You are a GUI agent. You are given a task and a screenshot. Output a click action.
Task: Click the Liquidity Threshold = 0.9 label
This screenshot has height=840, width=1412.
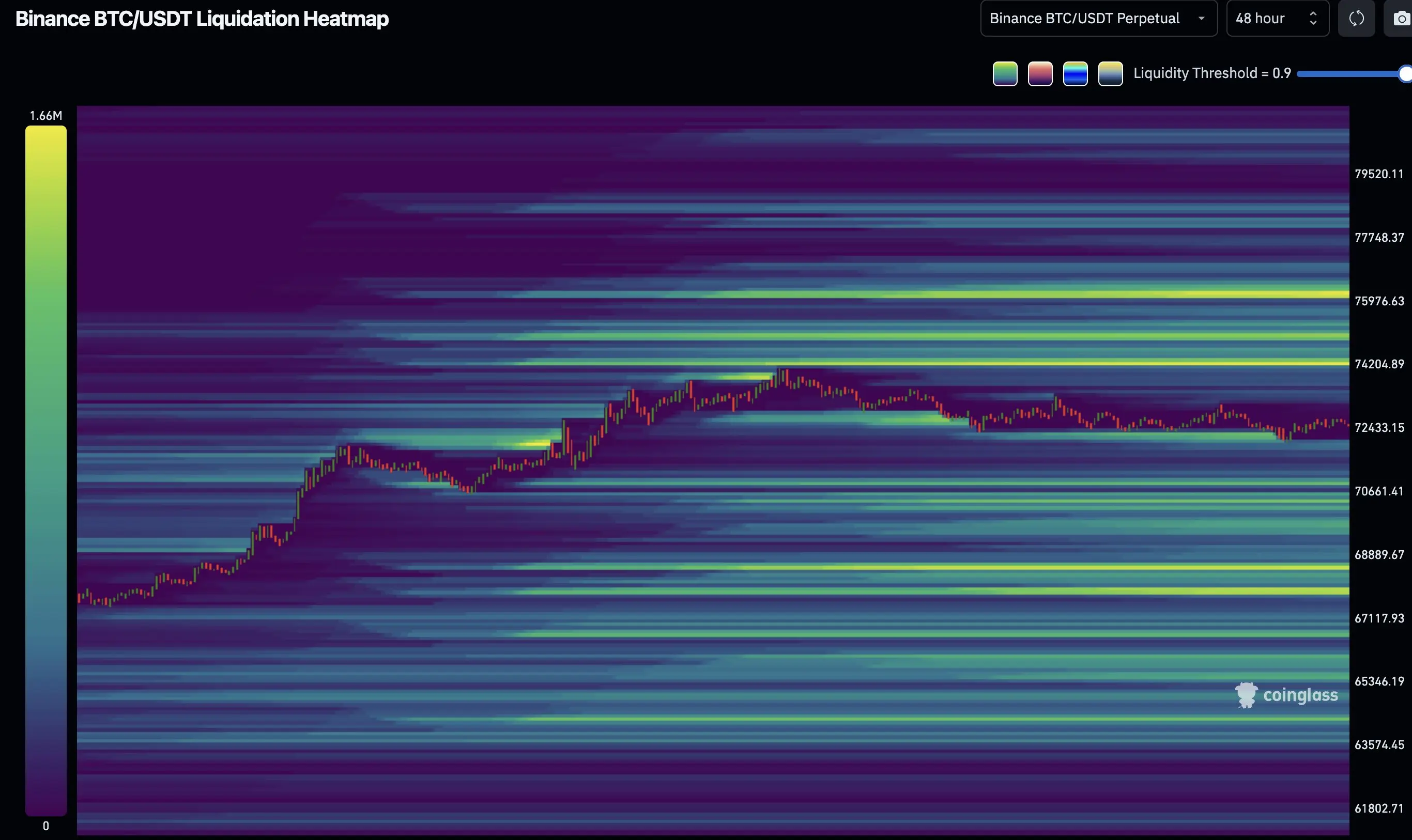pyautogui.click(x=1211, y=73)
